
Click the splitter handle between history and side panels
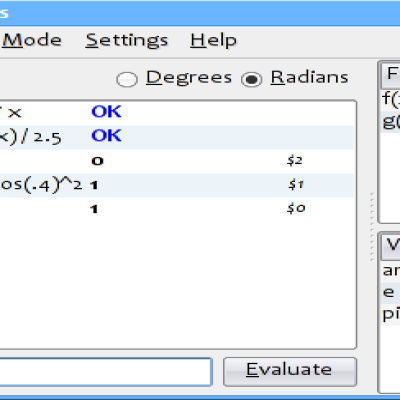coord(372,227)
